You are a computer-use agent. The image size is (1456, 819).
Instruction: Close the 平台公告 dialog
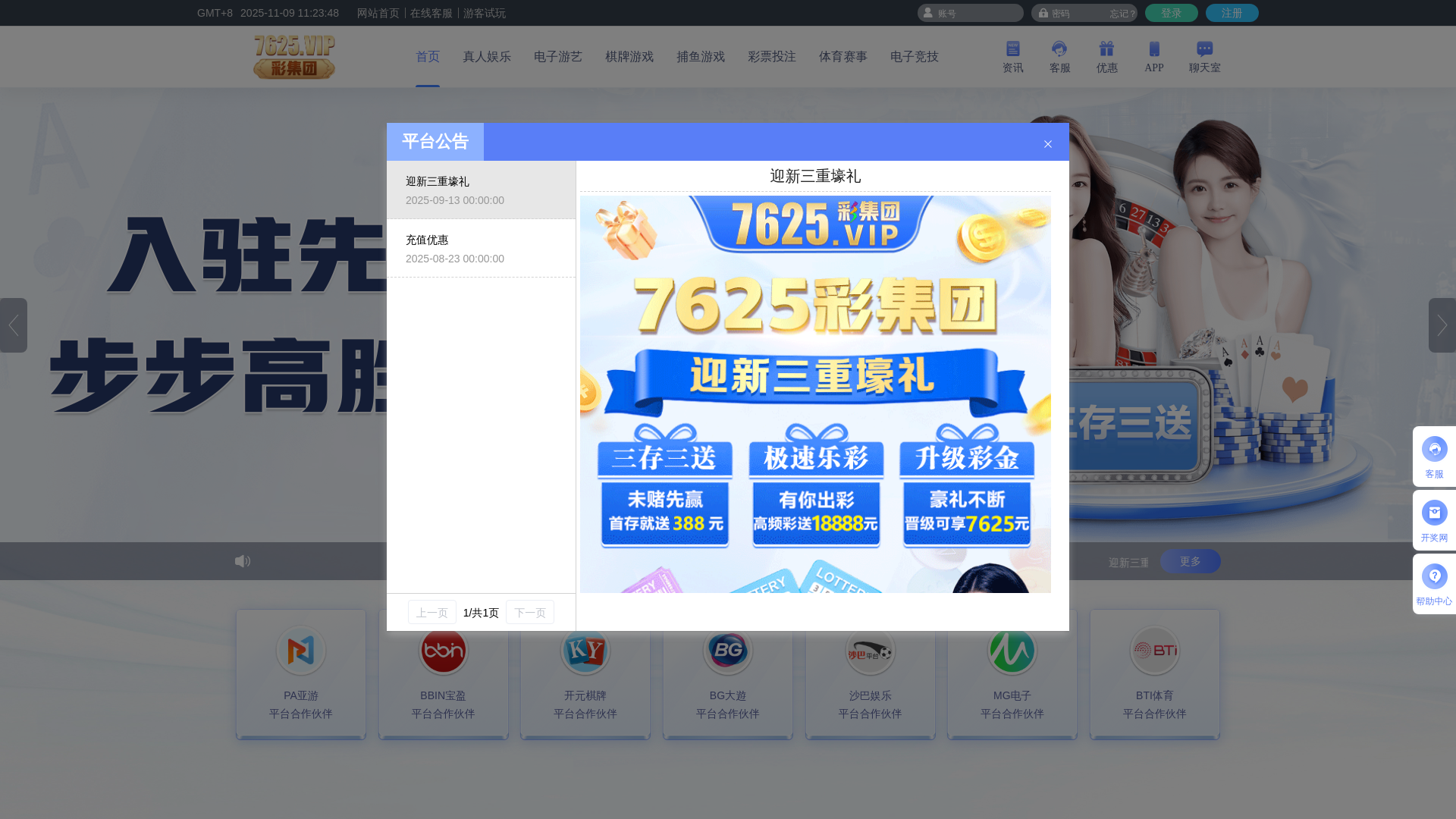click(x=1048, y=144)
